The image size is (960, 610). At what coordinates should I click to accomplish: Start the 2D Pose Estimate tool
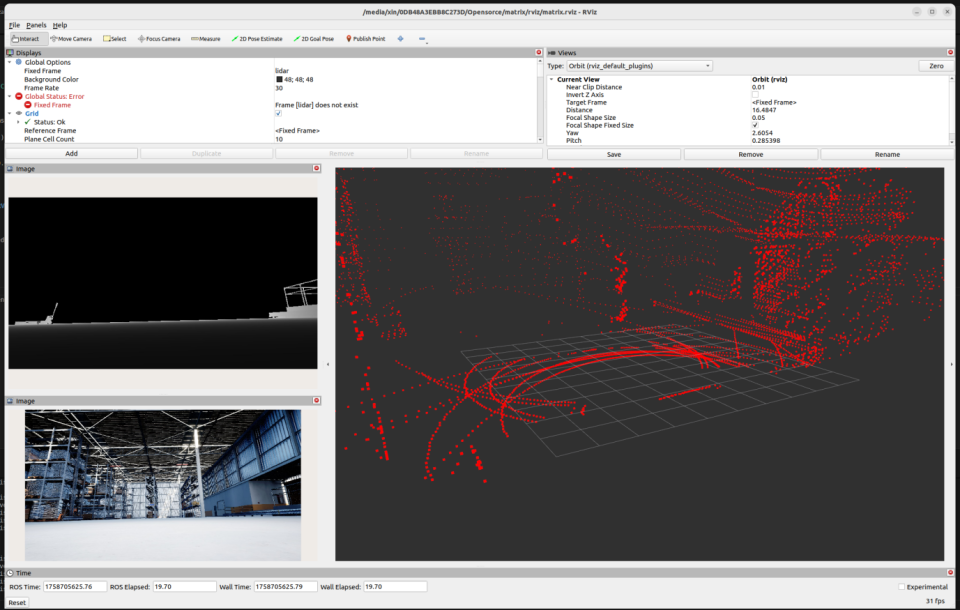(258, 39)
